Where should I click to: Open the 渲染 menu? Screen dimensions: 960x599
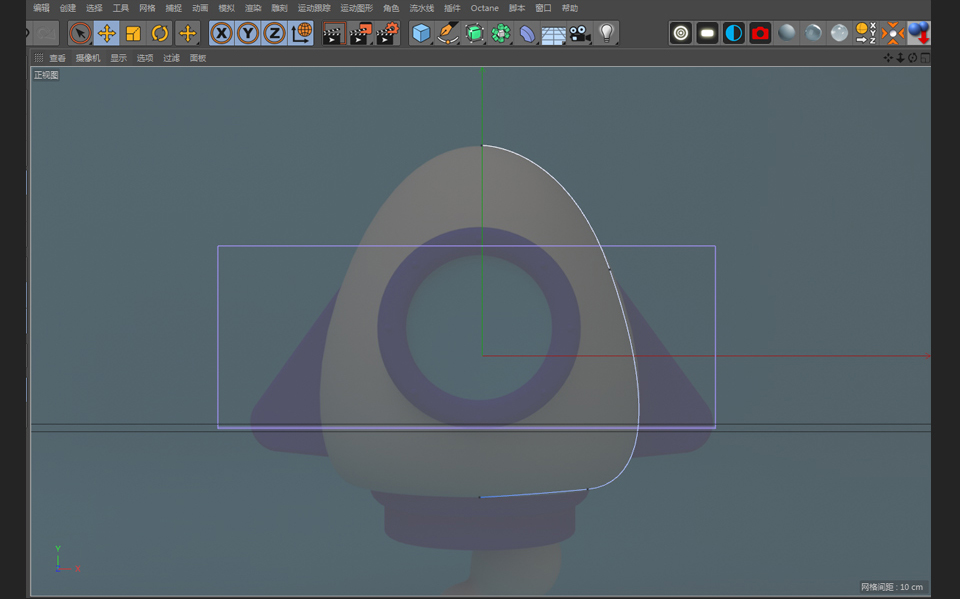pyautogui.click(x=253, y=8)
